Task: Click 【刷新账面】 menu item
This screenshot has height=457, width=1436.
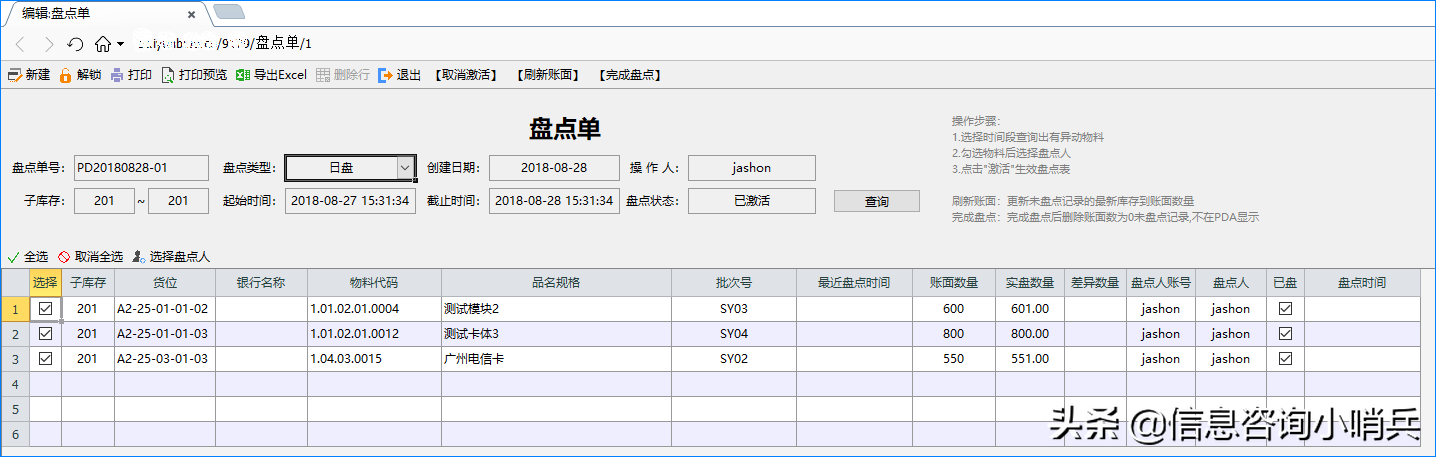Action: click(x=547, y=75)
